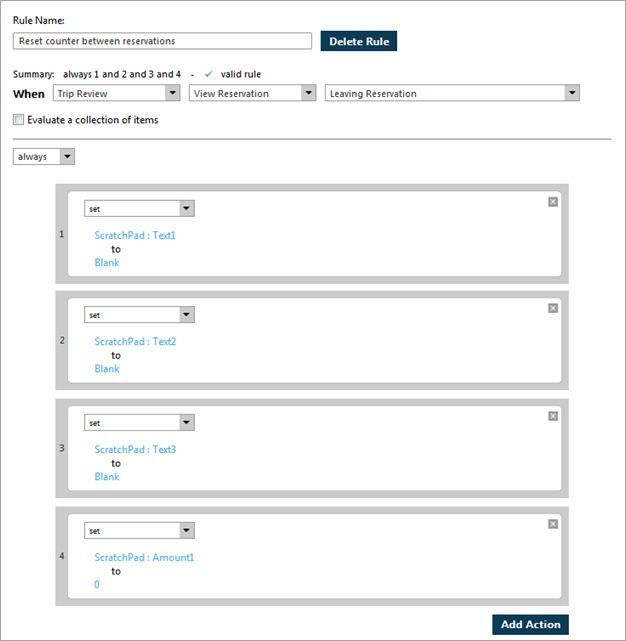The image size is (626, 641).
Task: Change the always condition dropdown
Action: click(x=44, y=157)
